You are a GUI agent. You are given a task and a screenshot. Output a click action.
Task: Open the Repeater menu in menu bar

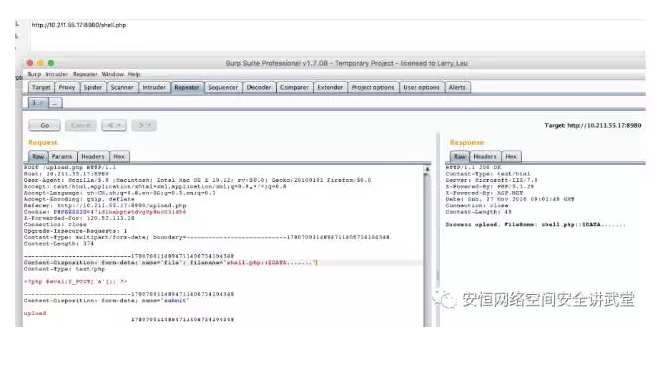click(85, 74)
